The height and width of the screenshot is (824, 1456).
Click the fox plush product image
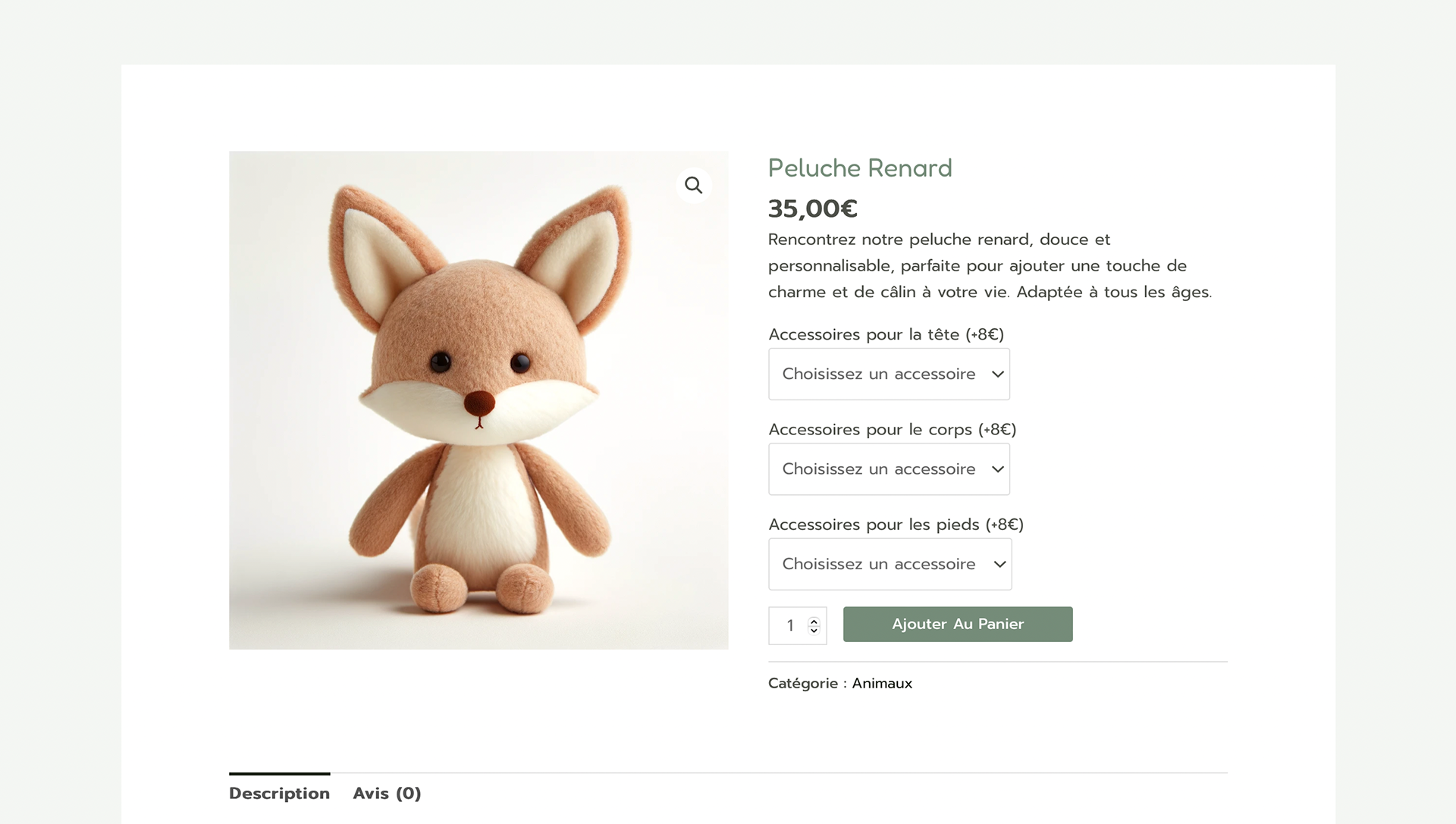[479, 400]
